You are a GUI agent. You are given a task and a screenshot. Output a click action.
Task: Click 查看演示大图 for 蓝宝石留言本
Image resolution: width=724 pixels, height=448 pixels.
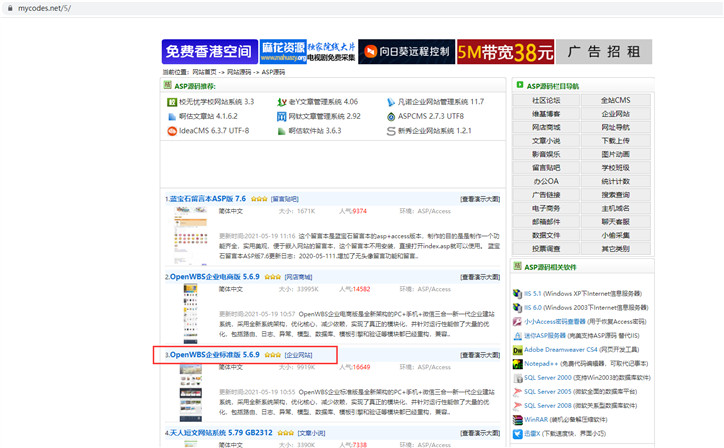480,199
